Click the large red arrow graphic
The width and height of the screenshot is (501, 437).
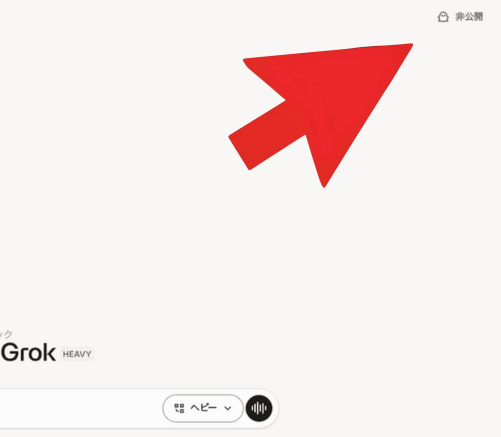click(x=321, y=115)
